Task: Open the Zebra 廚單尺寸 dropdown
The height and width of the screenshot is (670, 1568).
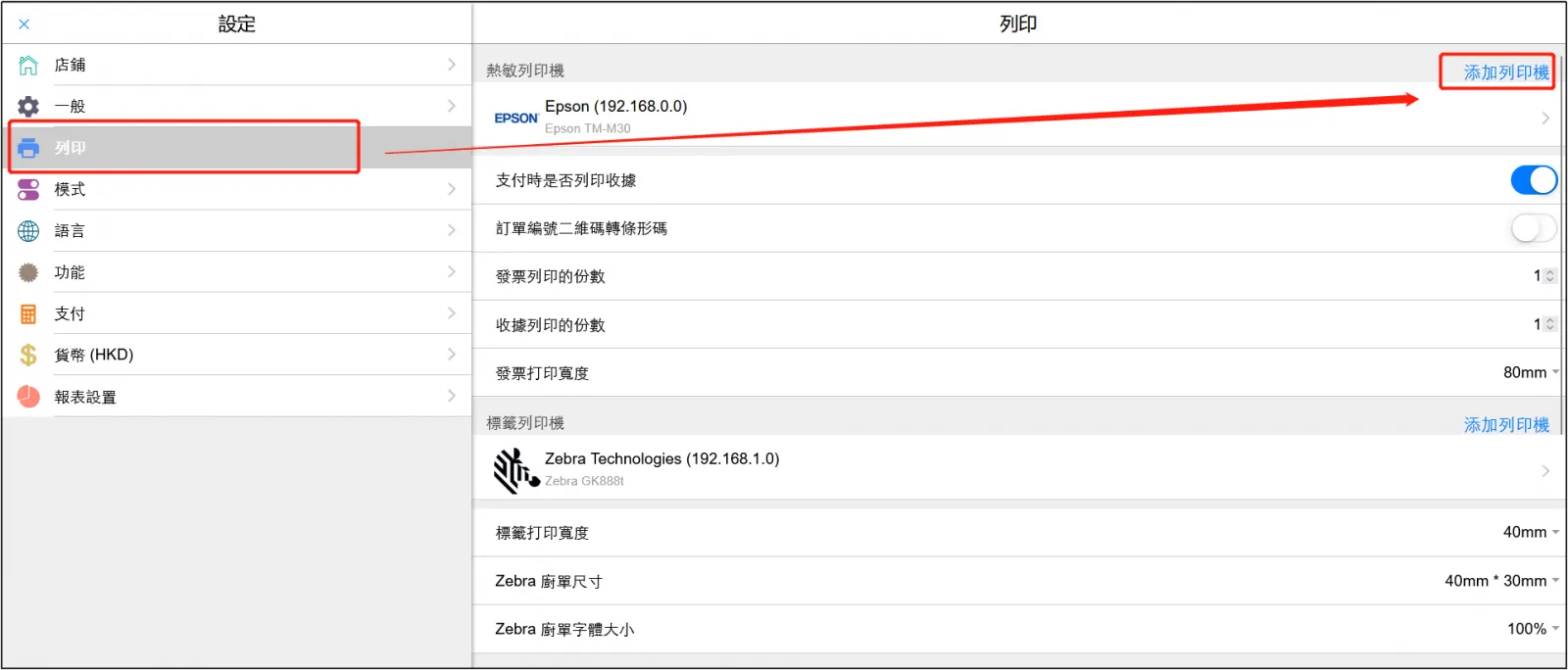Action: (1501, 581)
